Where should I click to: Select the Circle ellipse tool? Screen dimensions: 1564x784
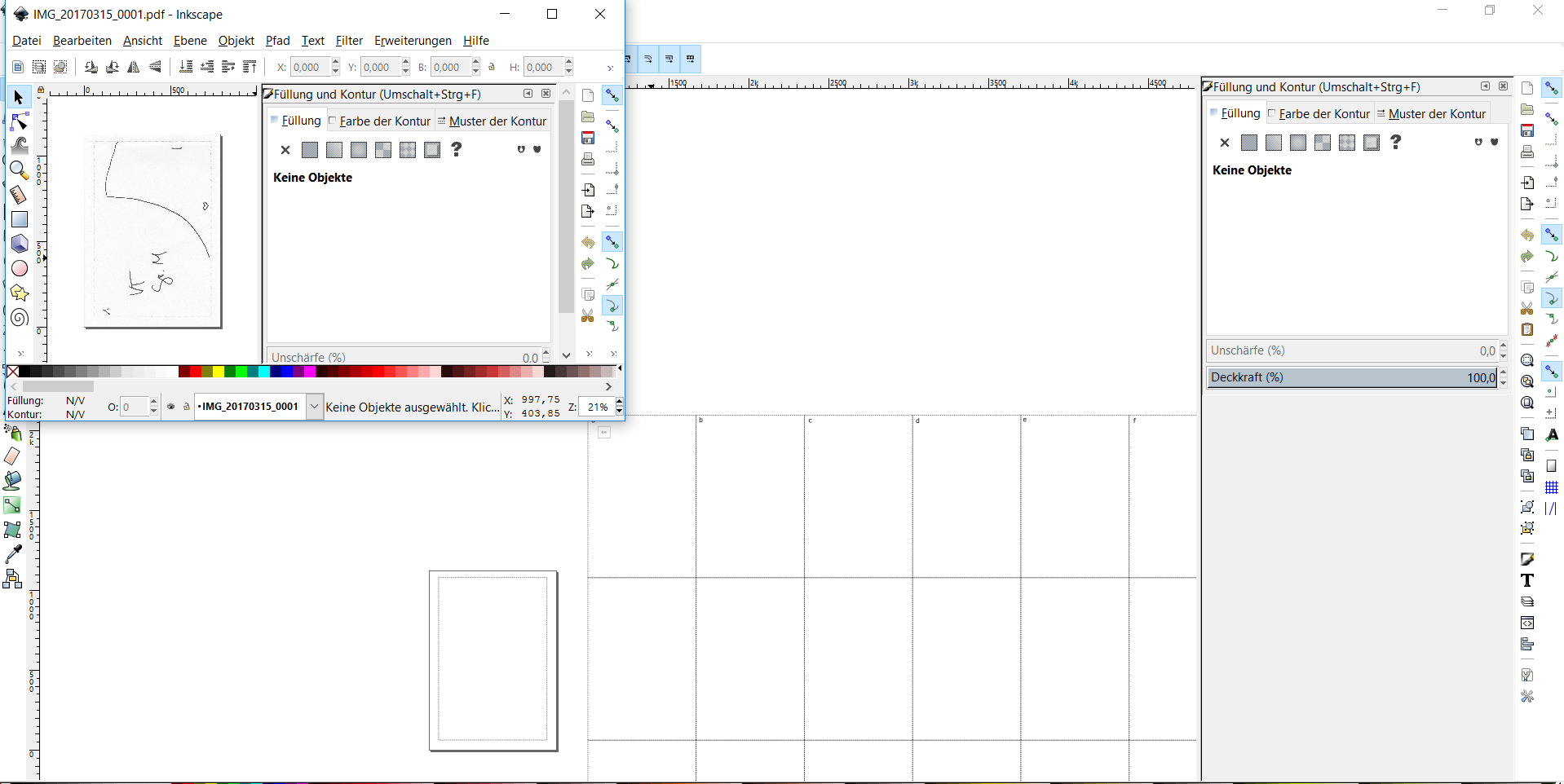[x=20, y=268]
